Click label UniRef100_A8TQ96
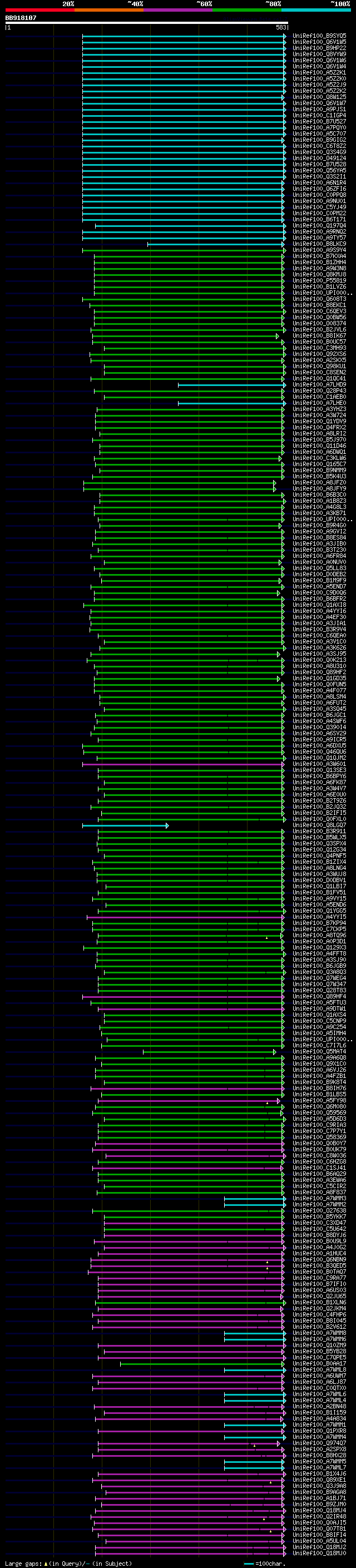Viewport: 356px width, 1568px height. pyautogui.click(x=319, y=935)
